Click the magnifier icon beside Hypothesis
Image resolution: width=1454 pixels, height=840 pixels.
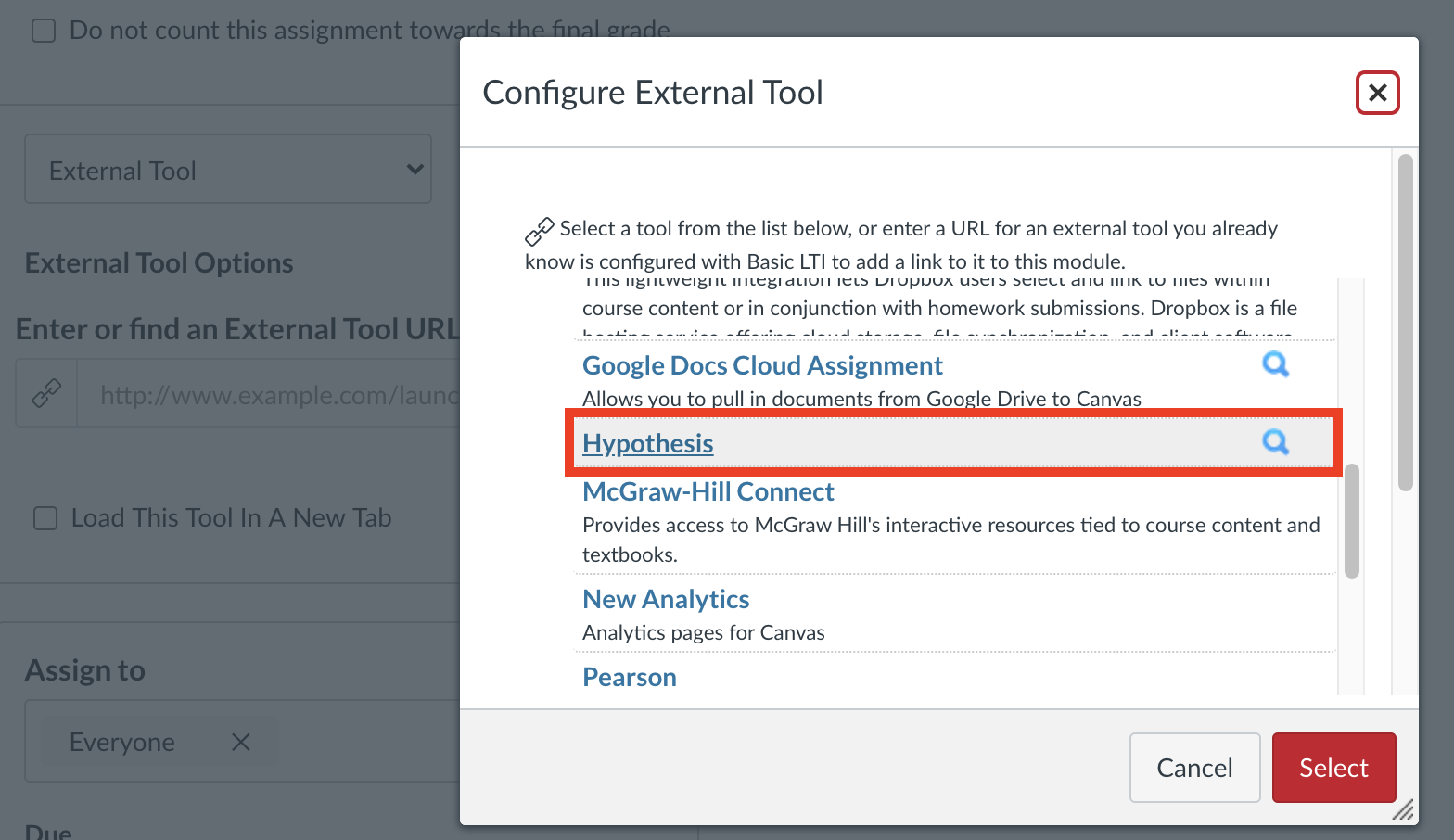(x=1276, y=442)
